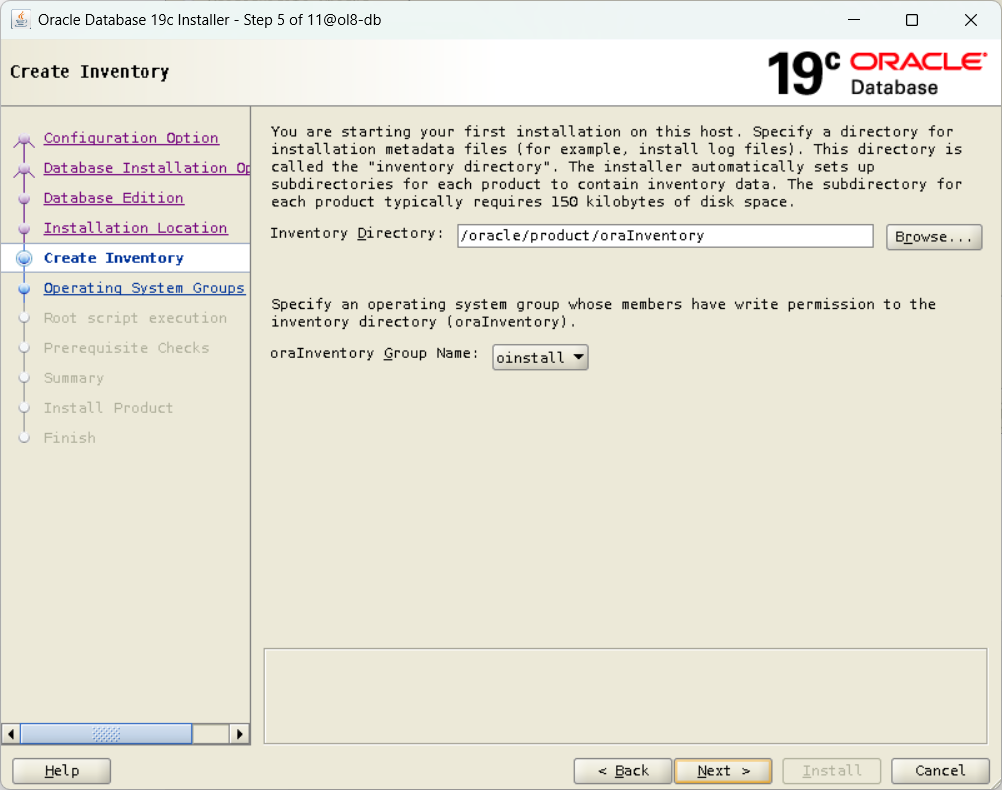Click the Database Installation Options step marker

click(24, 169)
